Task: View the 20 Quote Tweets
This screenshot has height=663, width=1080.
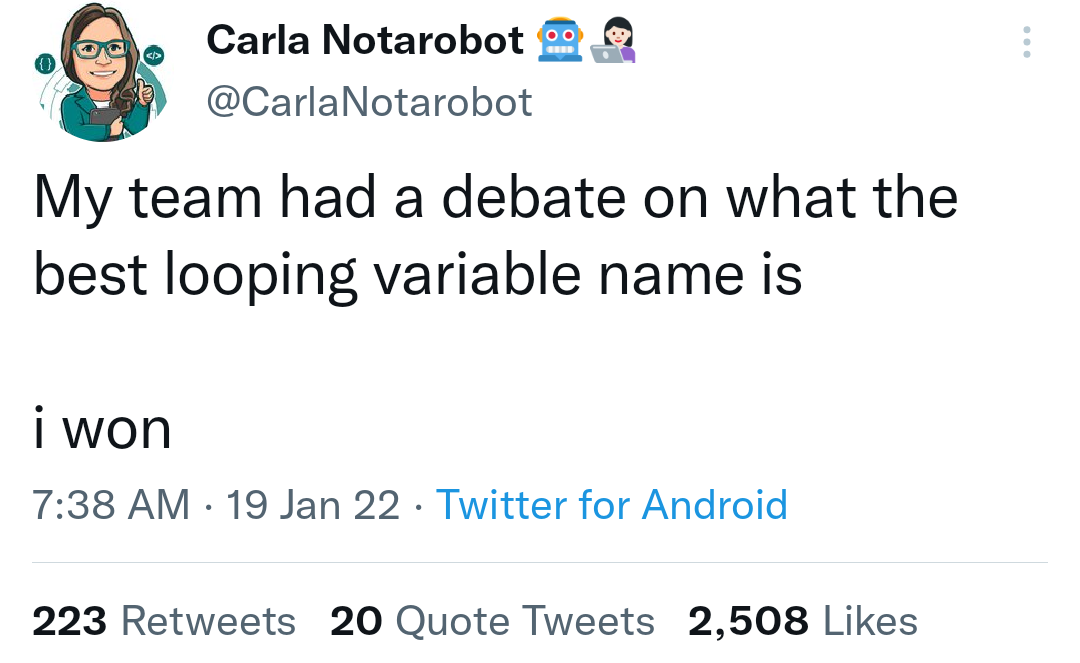Action: (492, 621)
